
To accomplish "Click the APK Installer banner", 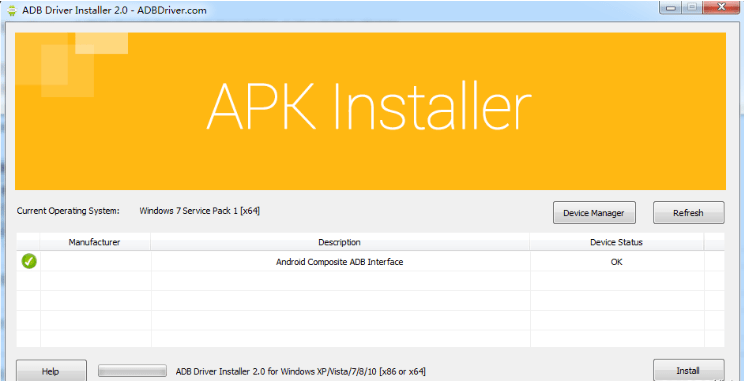I will pyautogui.click(x=370, y=111).
